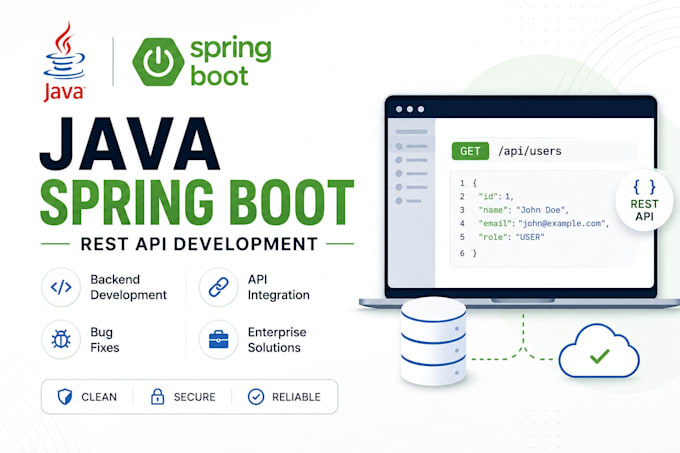Image resolution: width=680 pixels, height=453 pixels.
Task: Click the SECURE label
Action: [194, 397]
